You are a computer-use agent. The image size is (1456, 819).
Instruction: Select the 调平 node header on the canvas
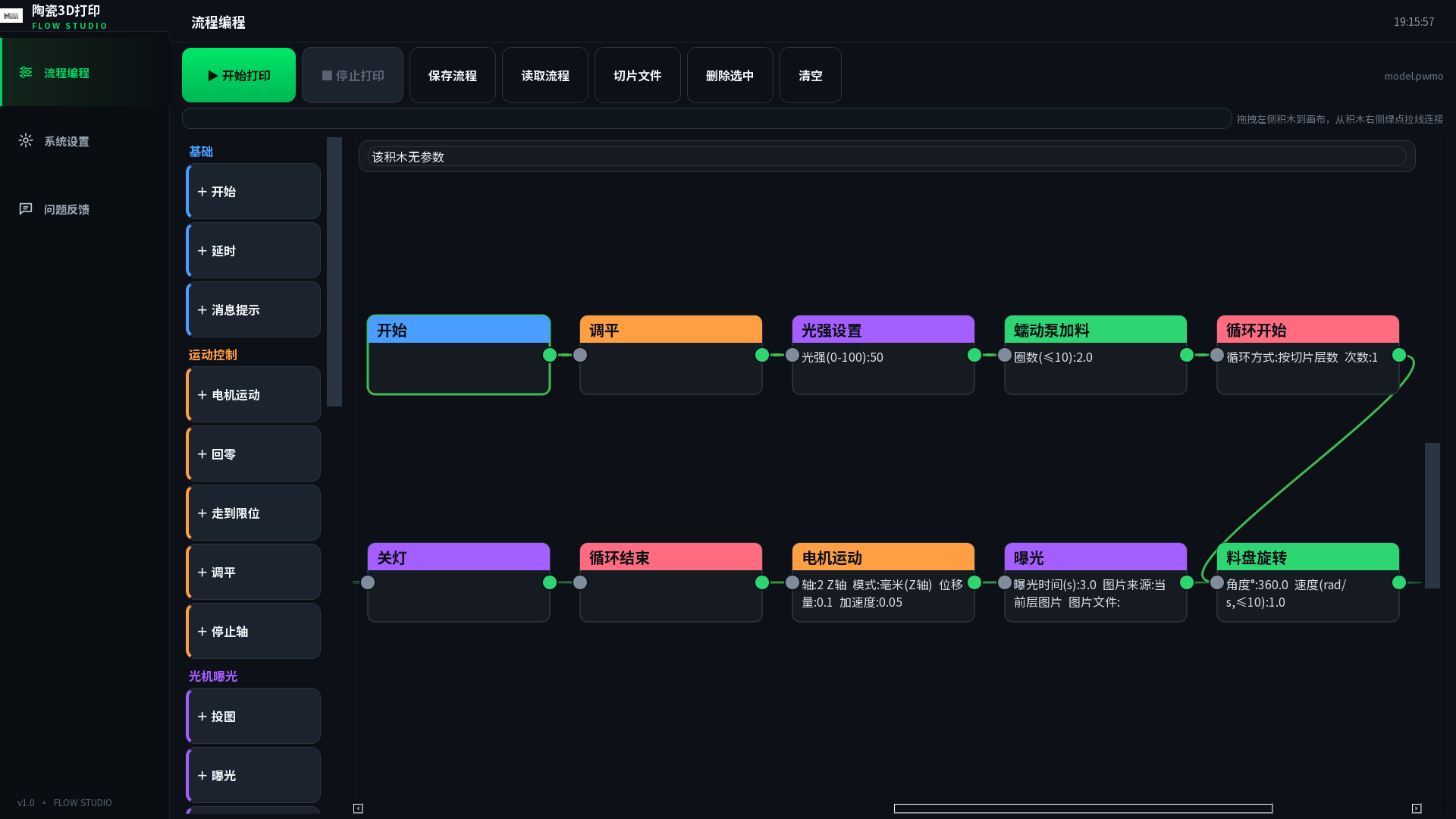[x=671, y=330]
